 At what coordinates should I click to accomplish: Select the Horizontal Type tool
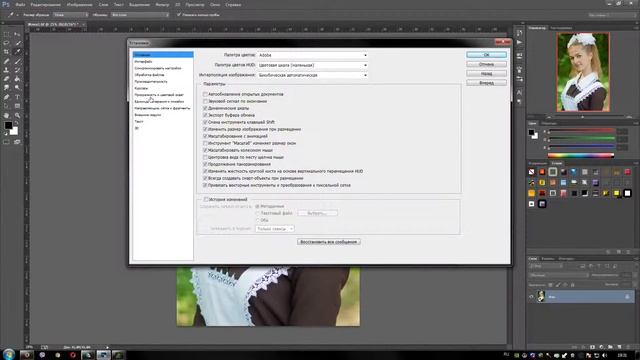(17, 97)
